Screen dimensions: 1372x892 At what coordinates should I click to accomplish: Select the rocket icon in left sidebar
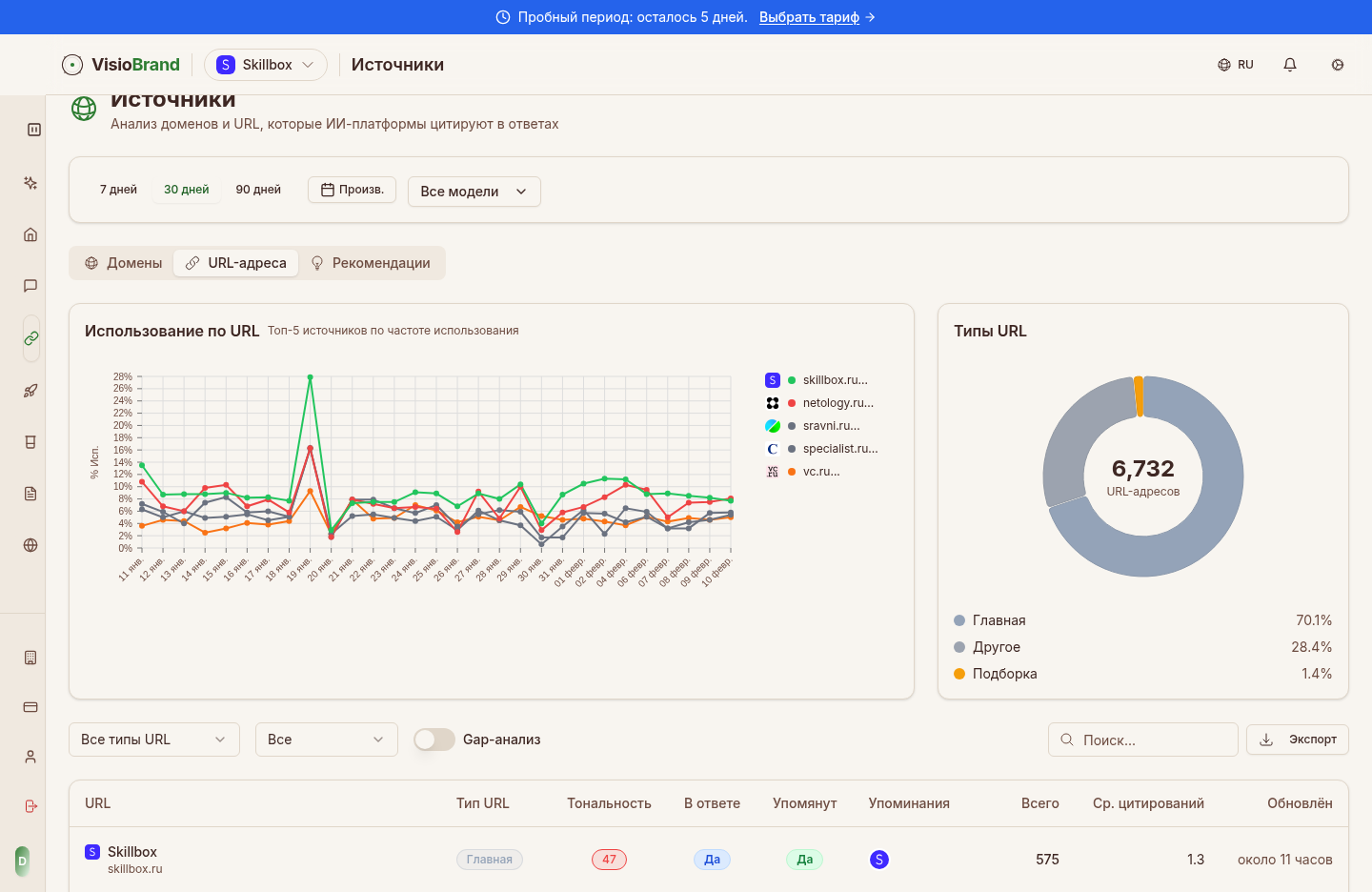click(30, 390)
